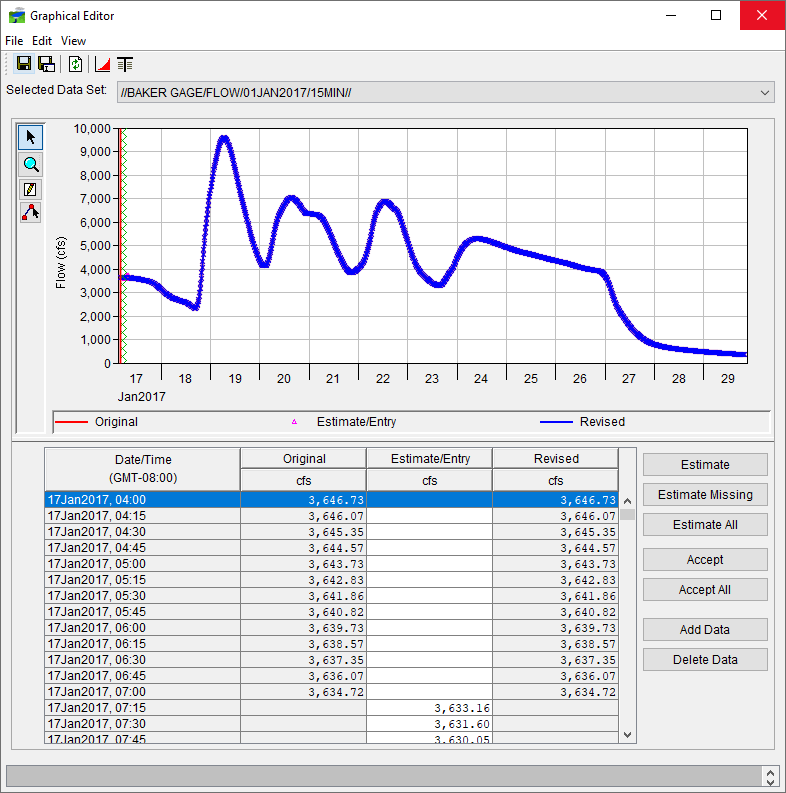Click the Original legend entry
The height and width of the screenshot is (793, 786).
(x=97, y=422)
